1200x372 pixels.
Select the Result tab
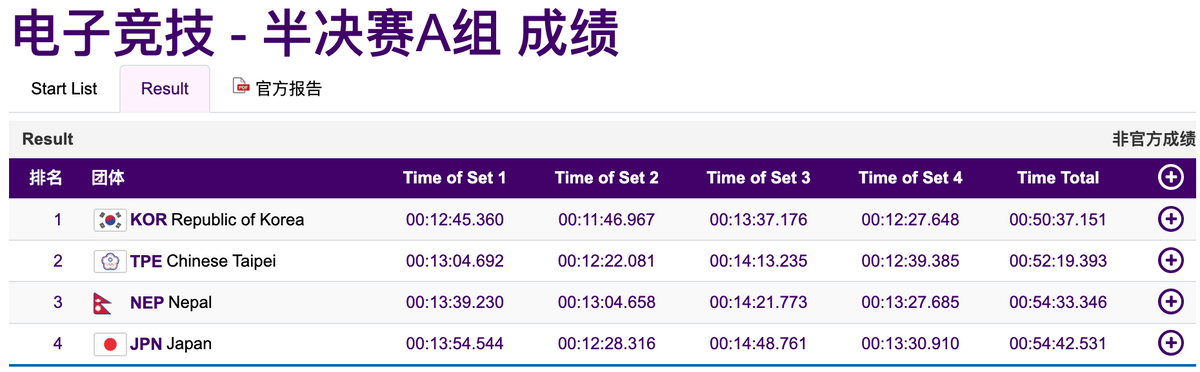click(165, 89)
